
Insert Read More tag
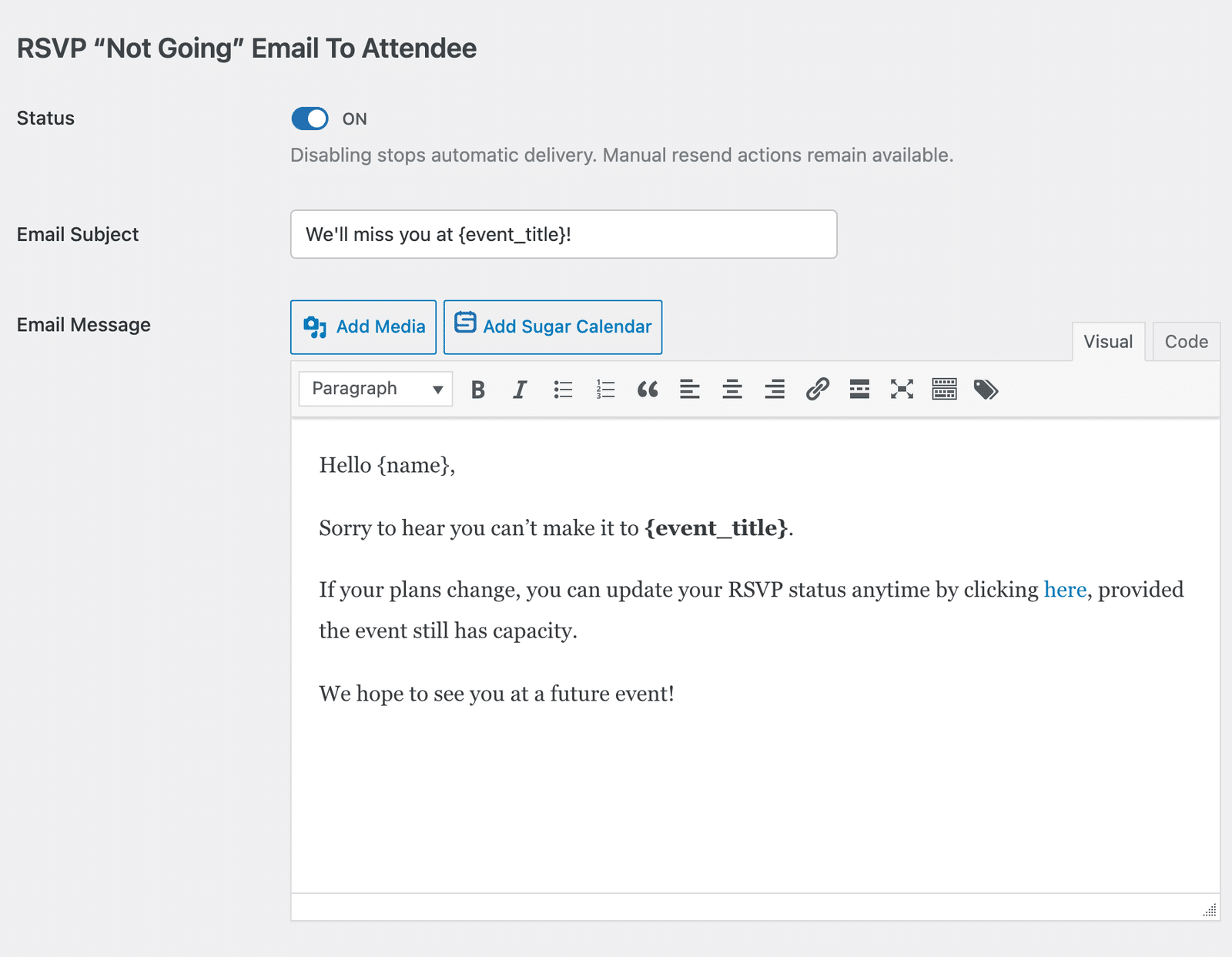[x=859, y=390]
